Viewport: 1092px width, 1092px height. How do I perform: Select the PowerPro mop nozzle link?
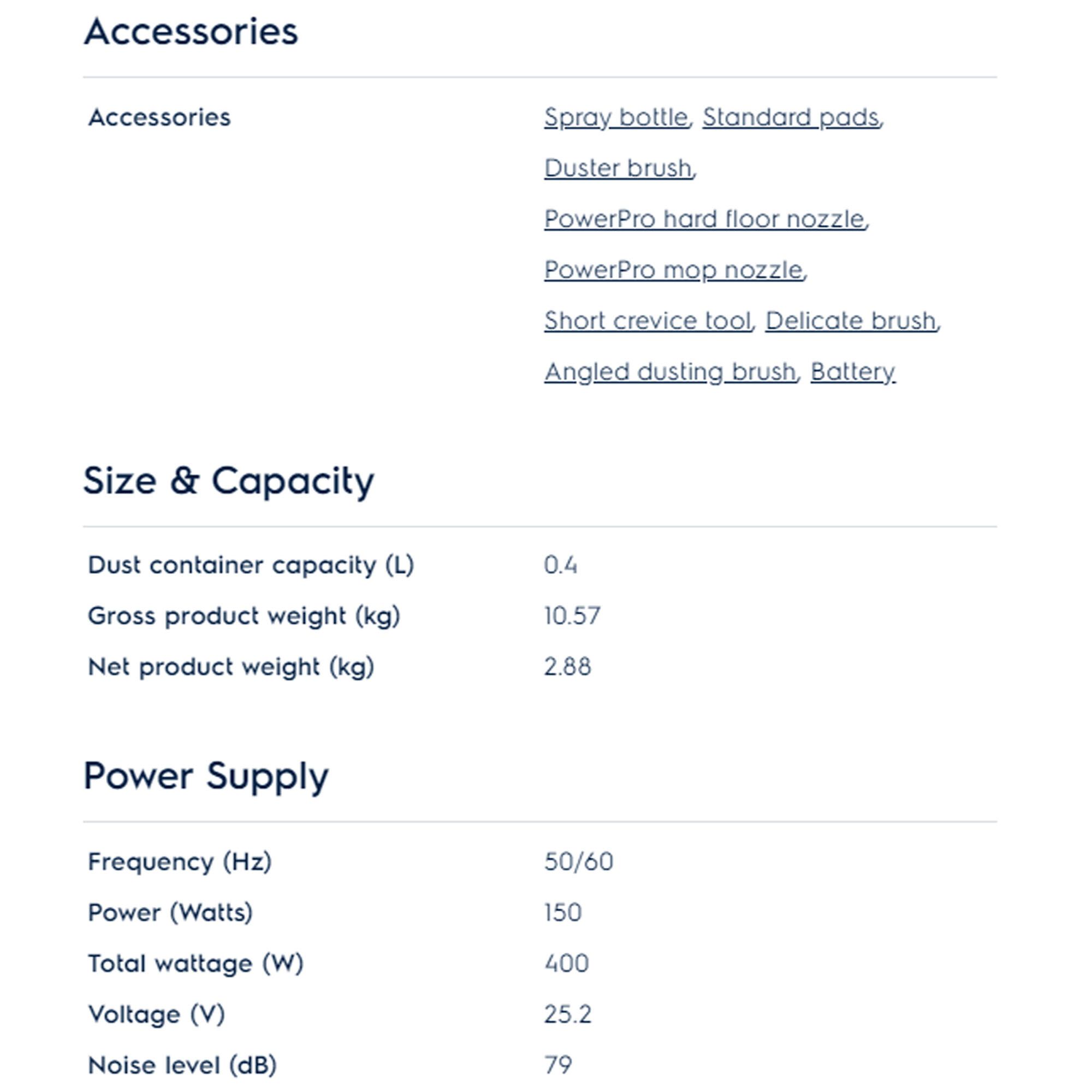click(673, 270)
